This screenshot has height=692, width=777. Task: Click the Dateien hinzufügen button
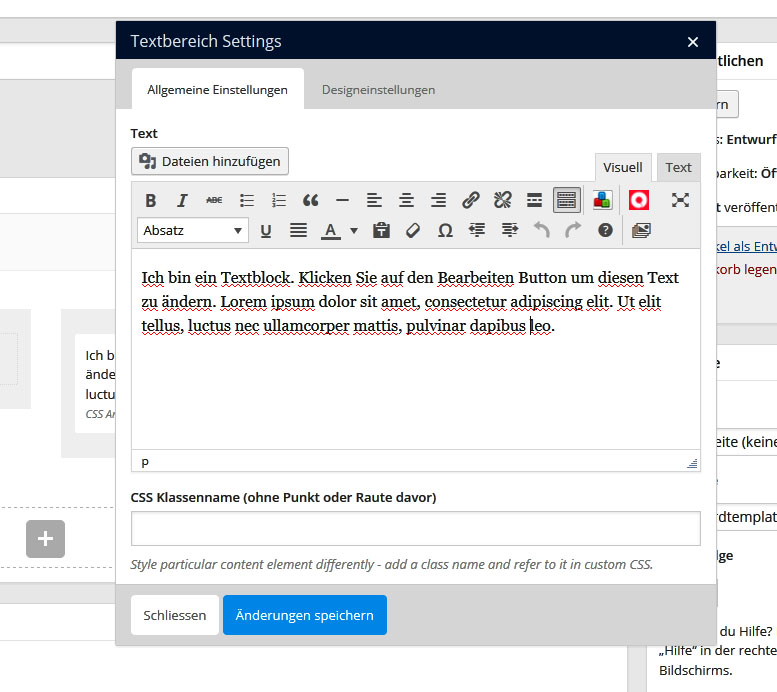click(210, 161)
